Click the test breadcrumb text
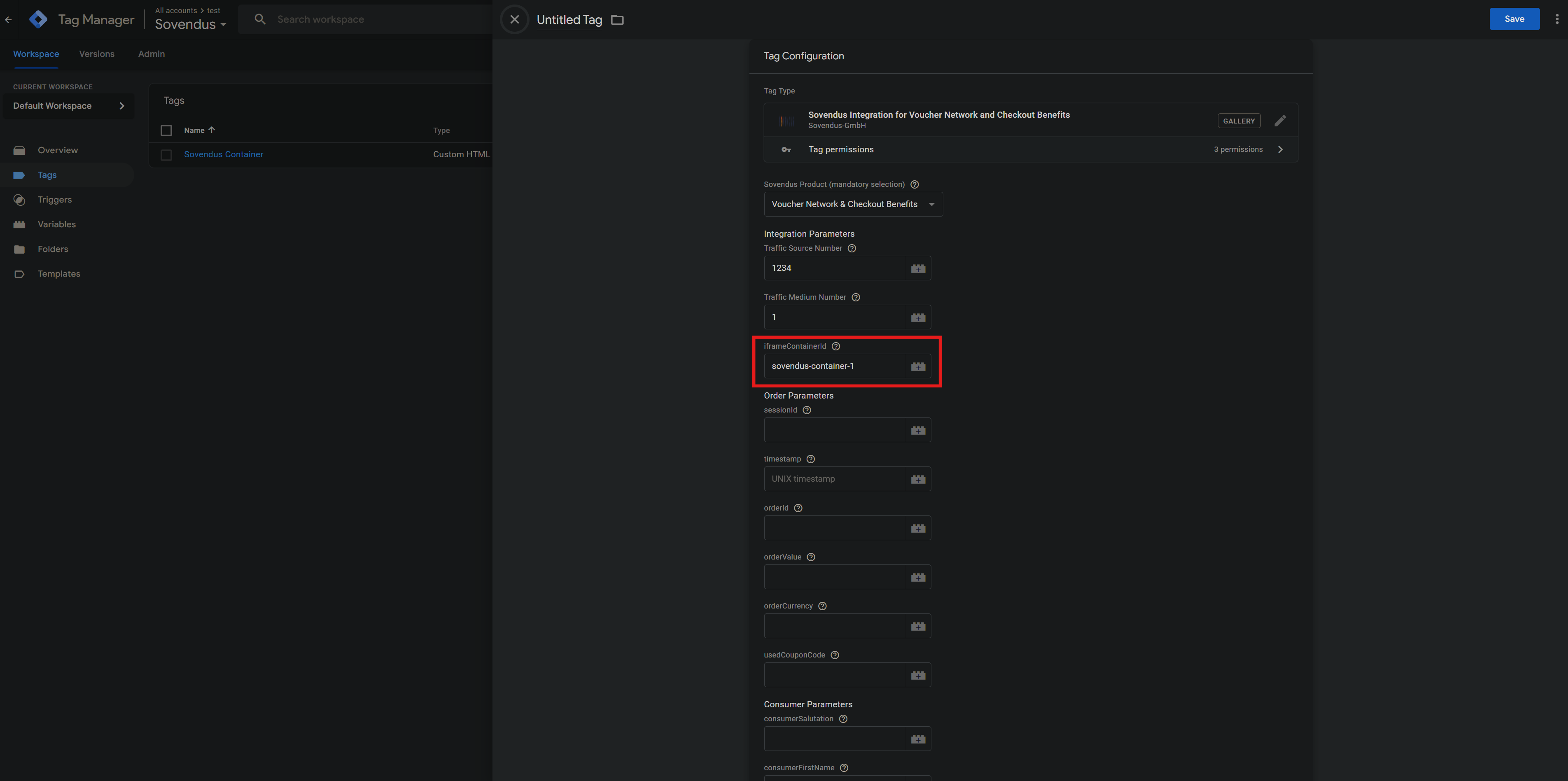This screenshot has width=1568, height=781. pos(214,10)
